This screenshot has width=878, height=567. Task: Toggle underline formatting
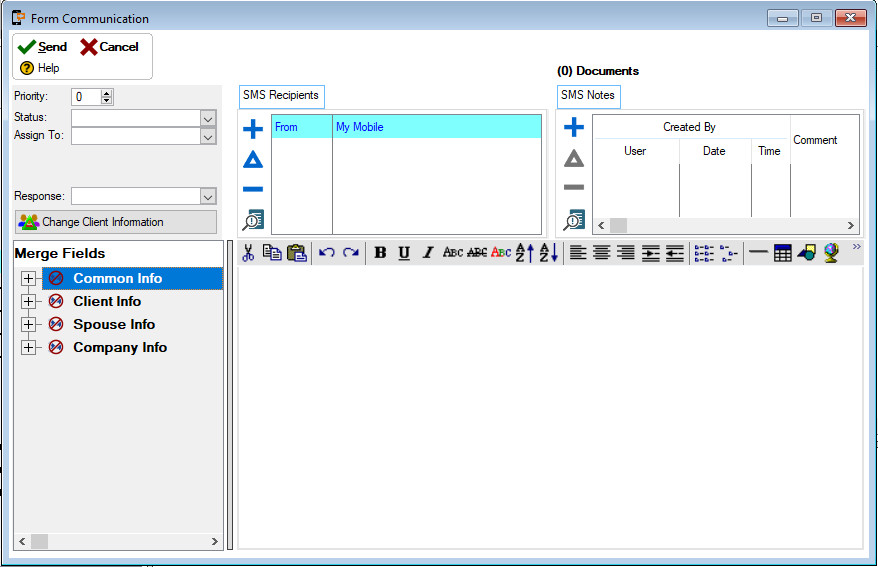pos(404,253)
